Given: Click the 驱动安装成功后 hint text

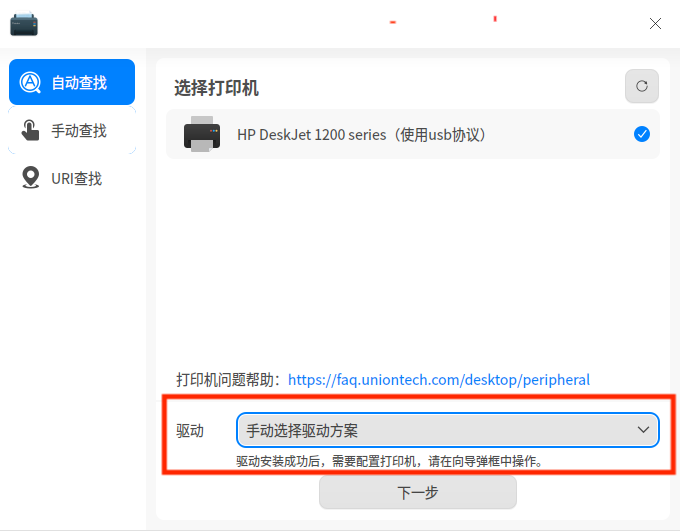Looking at the screenshot, I should (x=389, y=461).
